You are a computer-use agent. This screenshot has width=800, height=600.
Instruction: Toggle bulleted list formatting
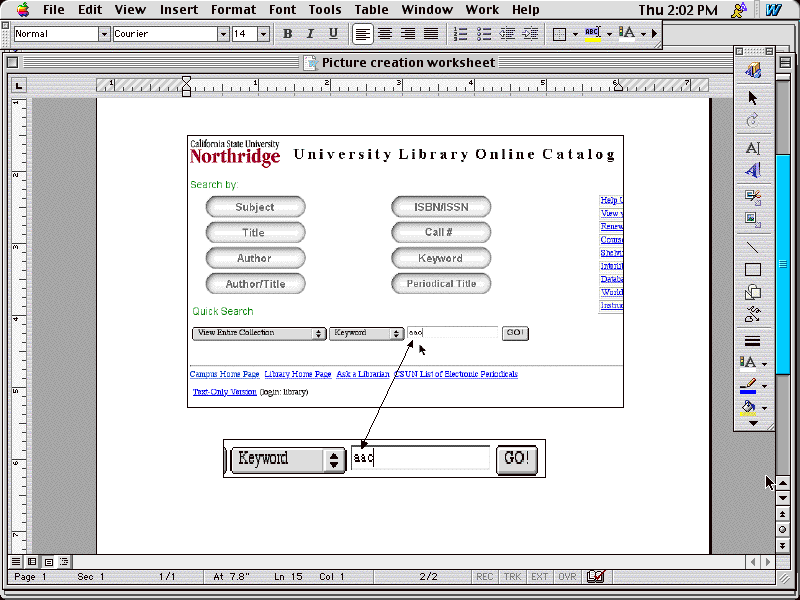(x=484, y=34)
